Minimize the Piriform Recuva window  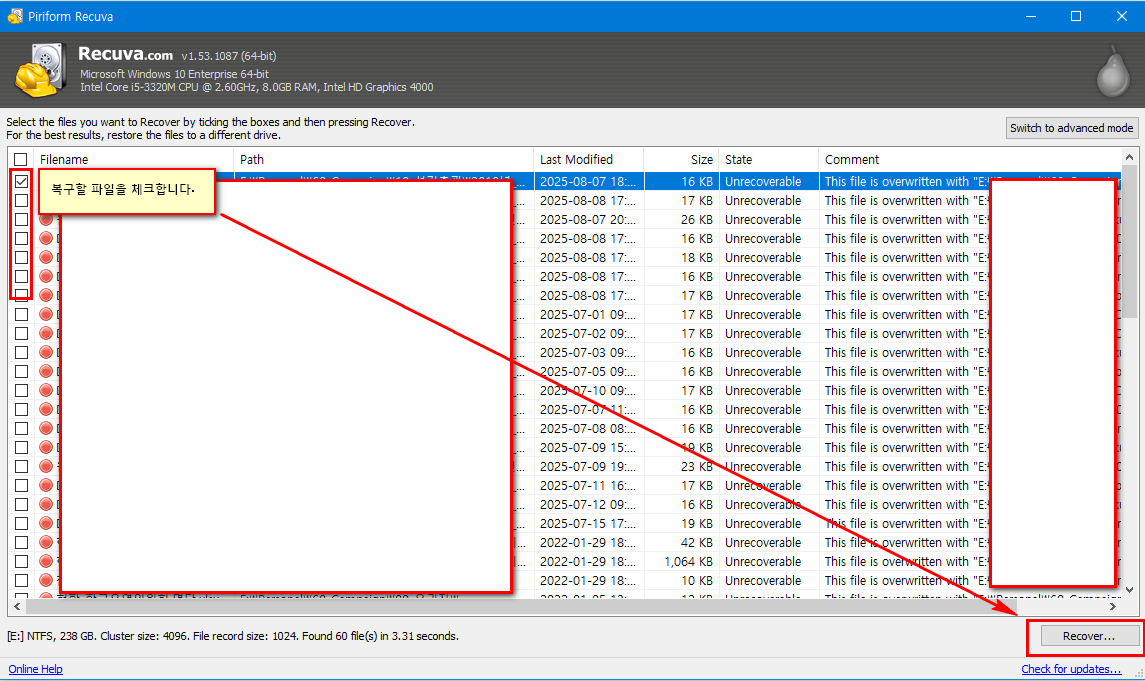point(1031,16)
